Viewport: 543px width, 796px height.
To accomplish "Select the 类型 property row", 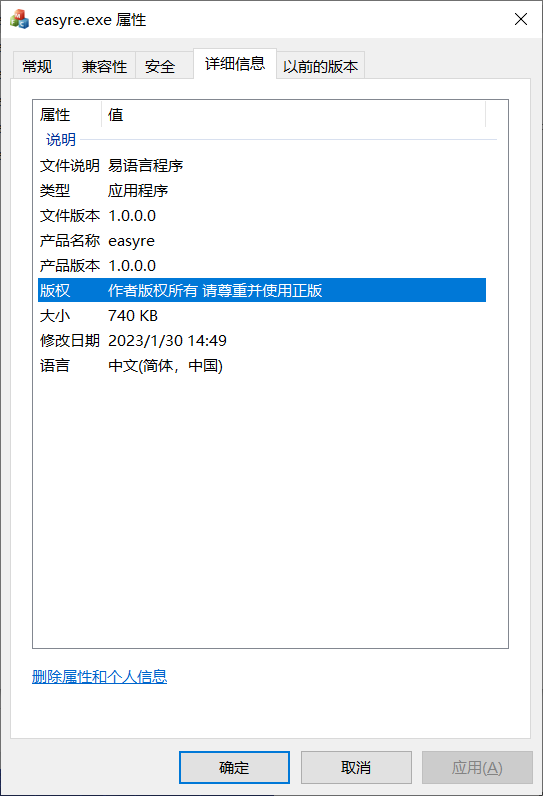I will [262, 191].
